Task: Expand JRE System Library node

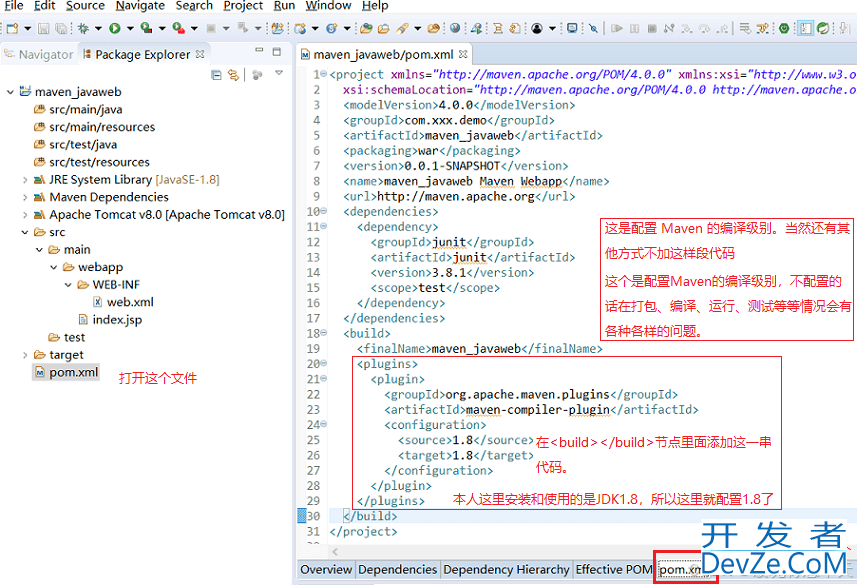Action: click(x=25, y=179)
